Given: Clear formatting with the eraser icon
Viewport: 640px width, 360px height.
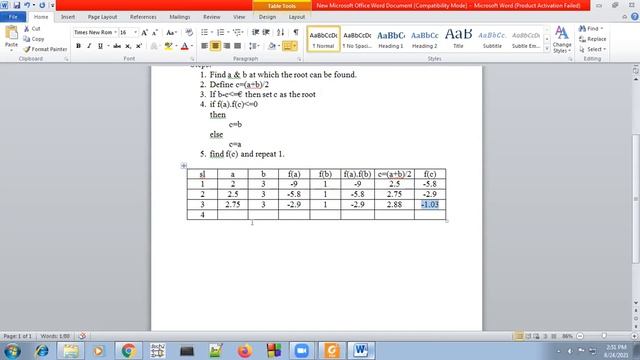Looking at the screenshot, I should [x=189, y=32].
